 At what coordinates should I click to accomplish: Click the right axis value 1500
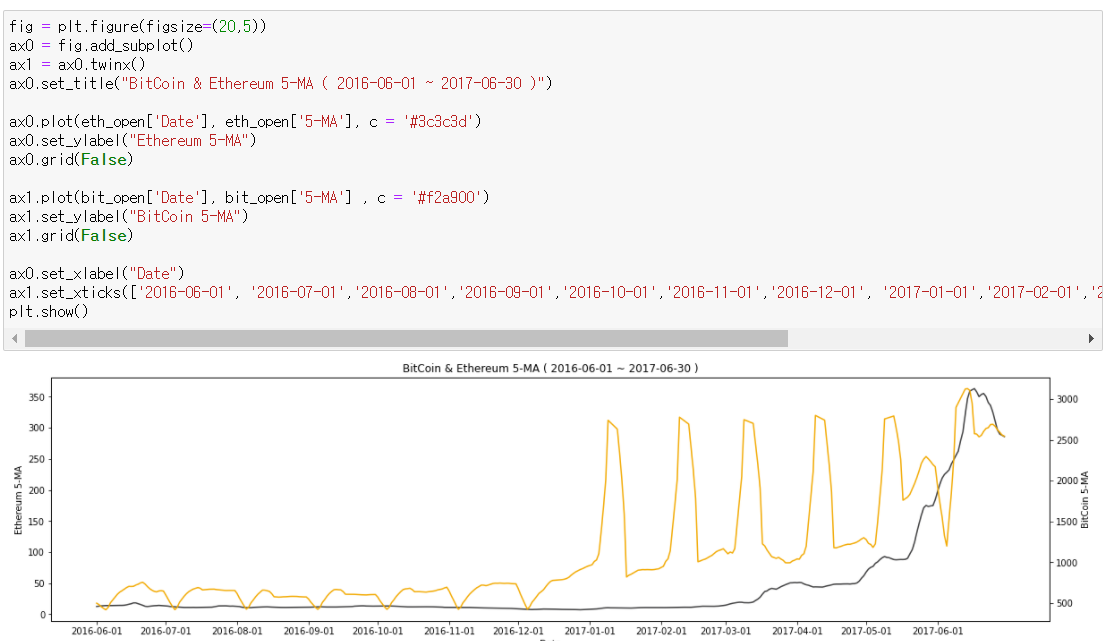point(1067,522)
